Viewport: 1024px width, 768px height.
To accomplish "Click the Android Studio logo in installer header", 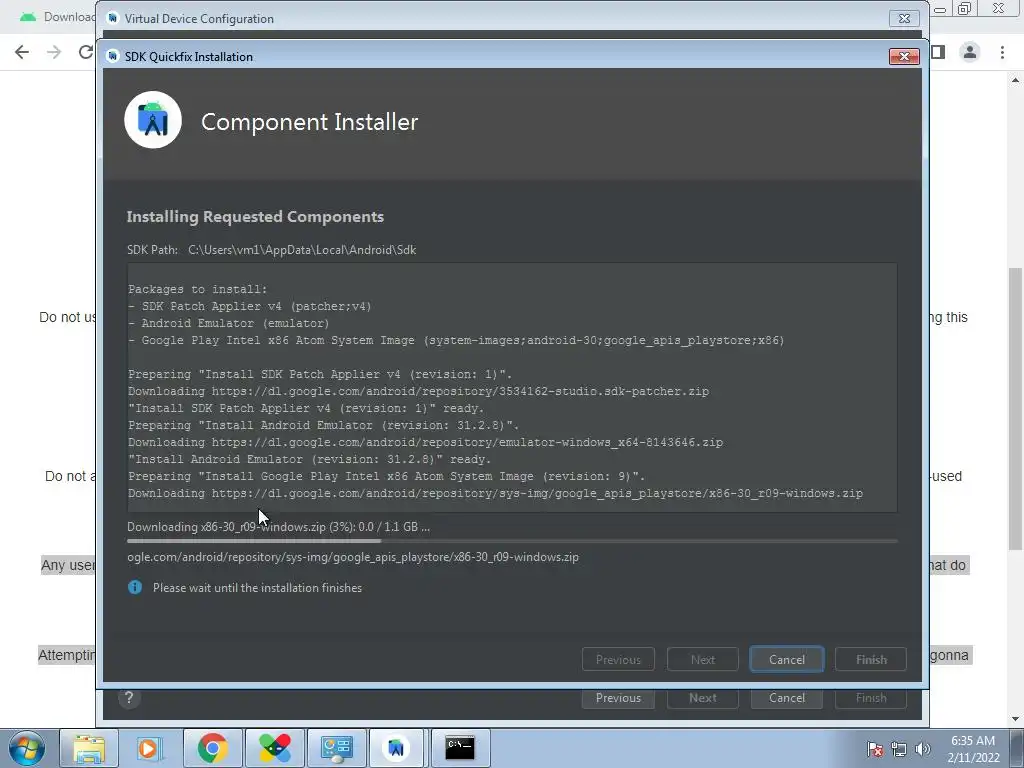I will (x=153, y=120).
